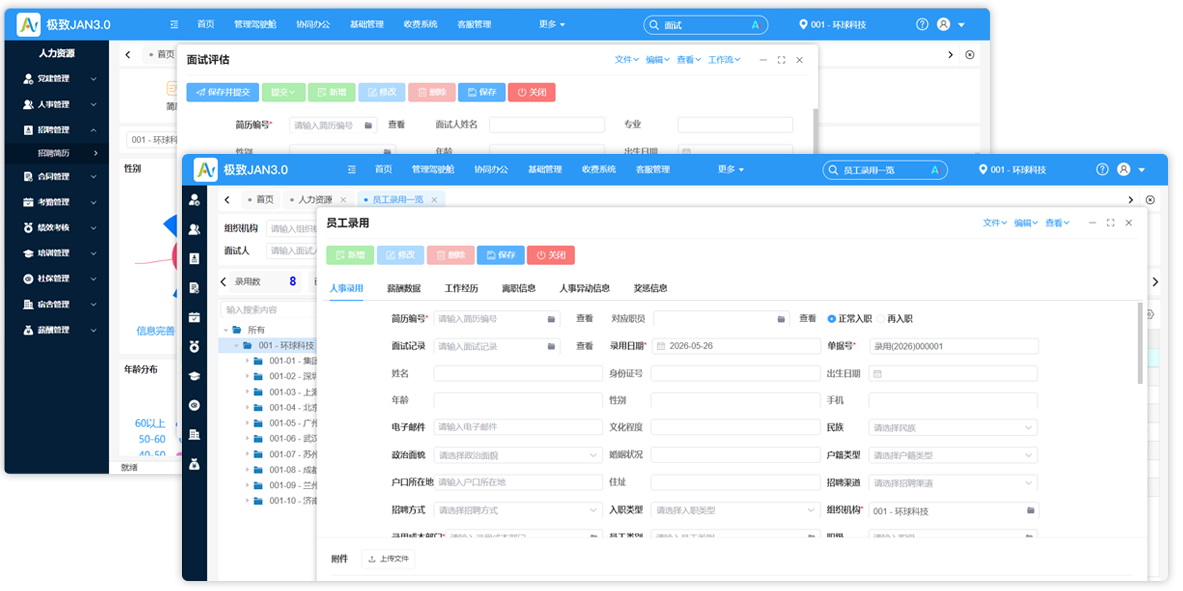Click the 上传文件 button
The width and height of the screenshot is (1183, 591).
389,559
